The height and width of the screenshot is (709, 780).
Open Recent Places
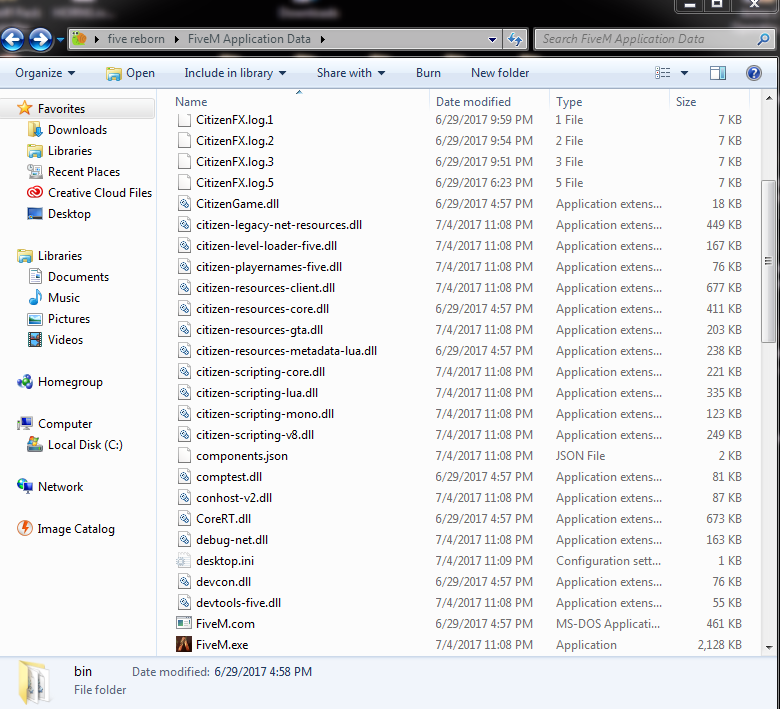coord(84,172)
